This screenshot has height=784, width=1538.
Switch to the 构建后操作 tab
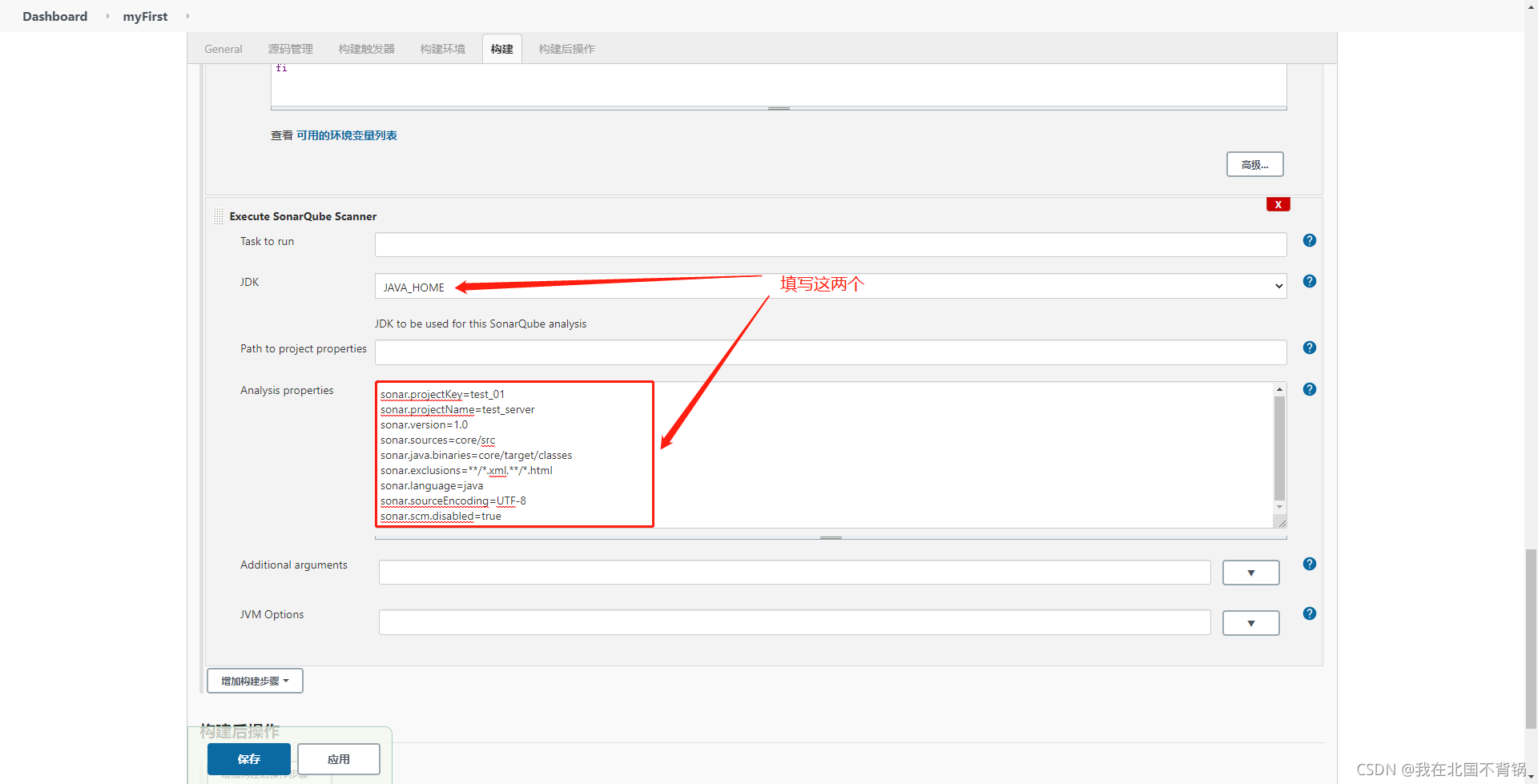pos(567,49)
